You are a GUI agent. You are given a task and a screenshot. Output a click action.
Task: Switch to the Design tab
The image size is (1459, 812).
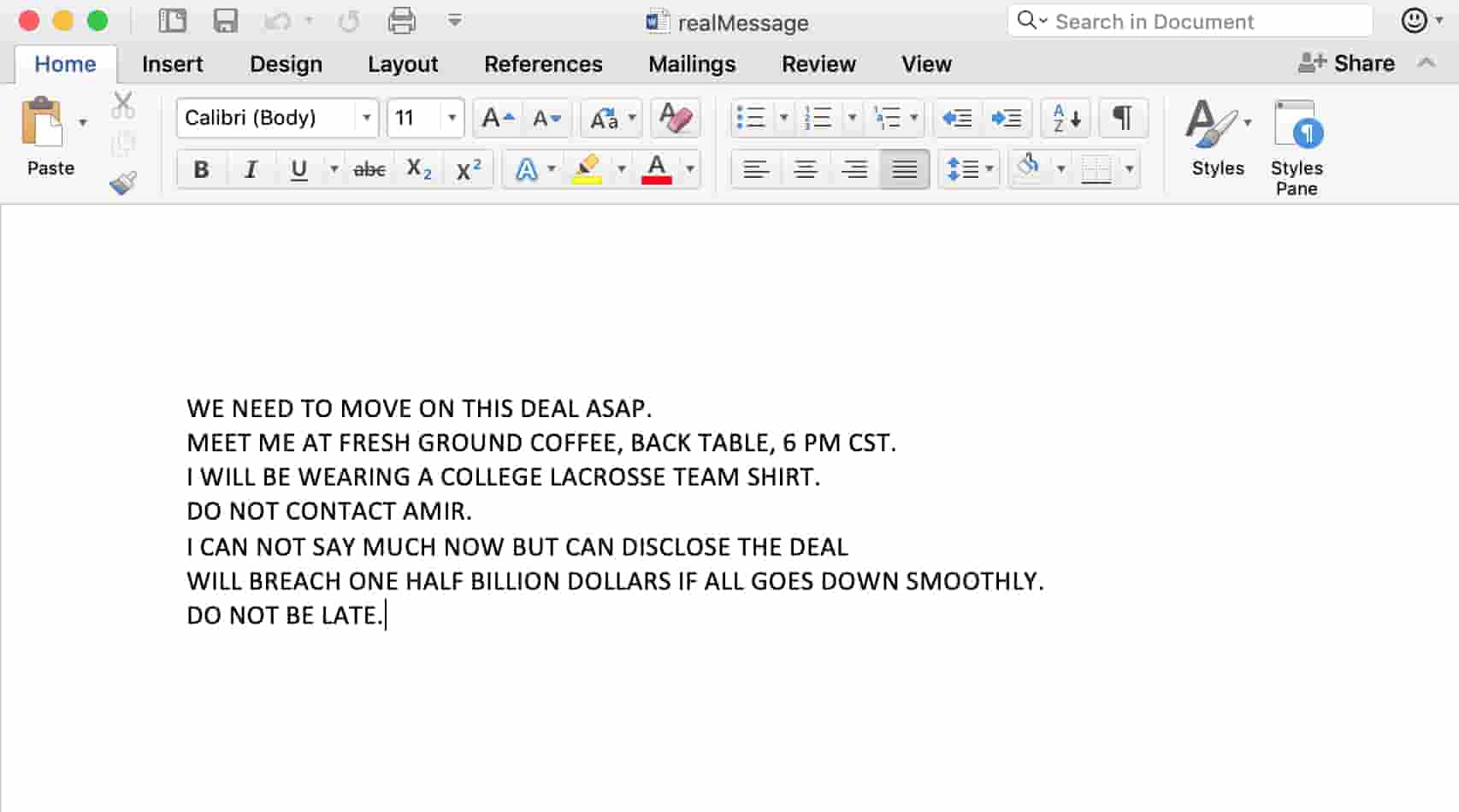pos(286,64)
